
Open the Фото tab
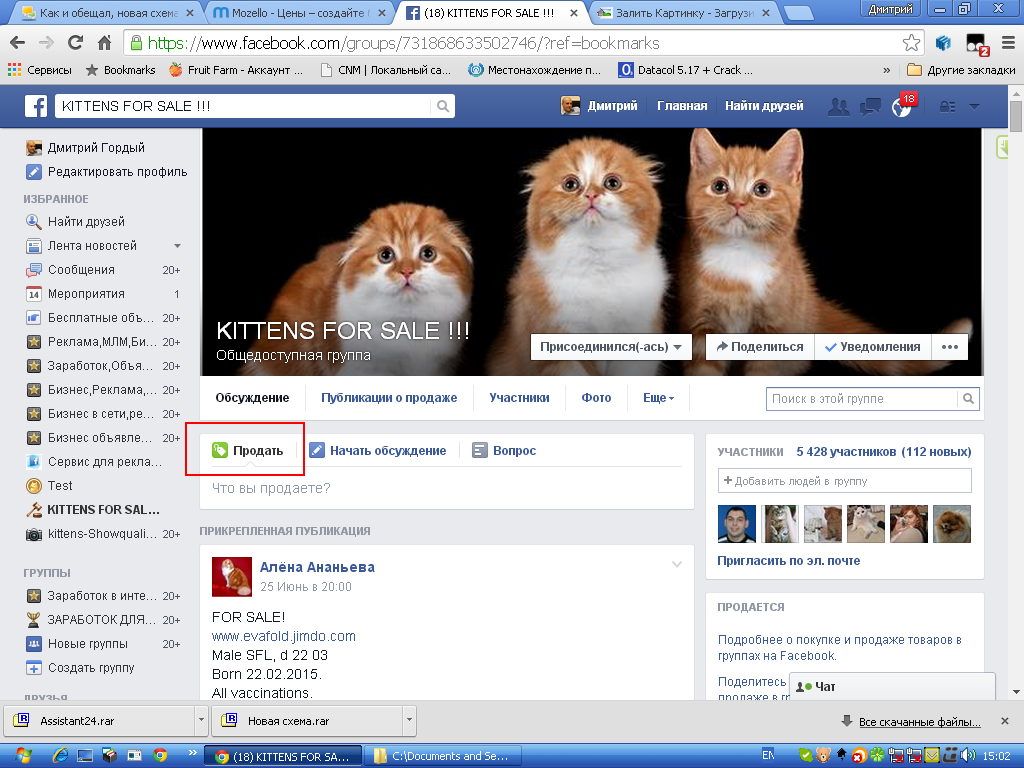coord(596,398)
